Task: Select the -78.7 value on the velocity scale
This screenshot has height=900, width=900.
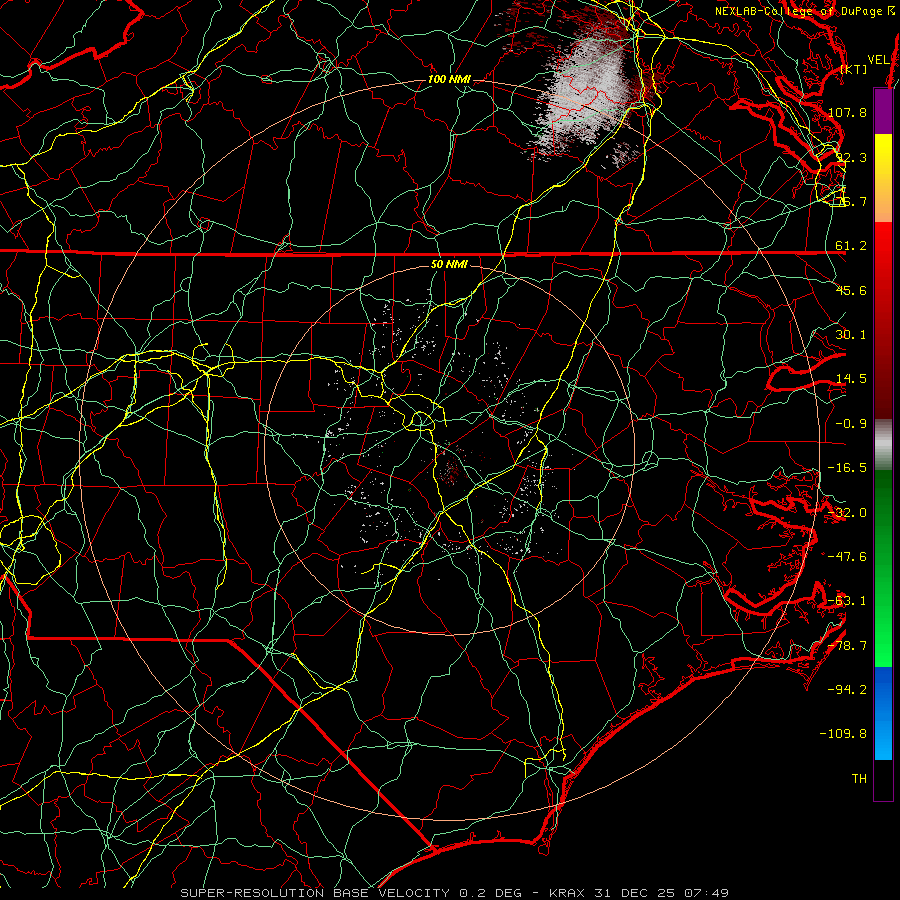Action: pos(847,646)
